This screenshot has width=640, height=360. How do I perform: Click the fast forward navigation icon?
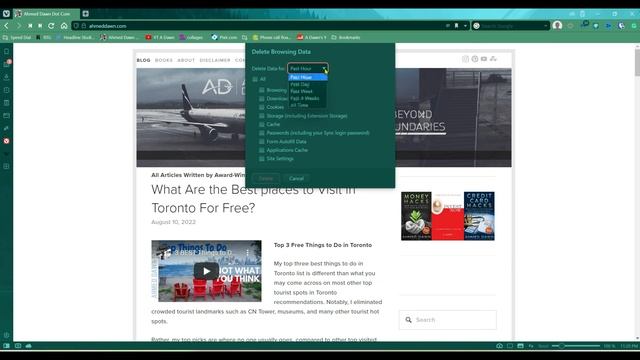[x=40, y=26]
